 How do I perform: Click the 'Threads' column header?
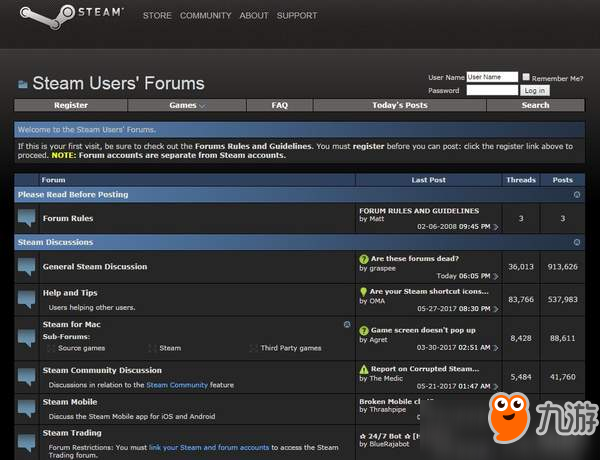521,180
